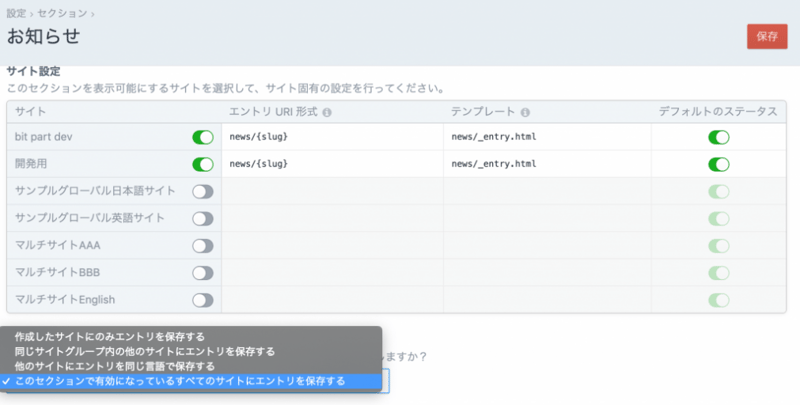Open セクション breadcrumb link
Image resolution: width=800 pixels, height=405 pixels.
click(62, 13)
